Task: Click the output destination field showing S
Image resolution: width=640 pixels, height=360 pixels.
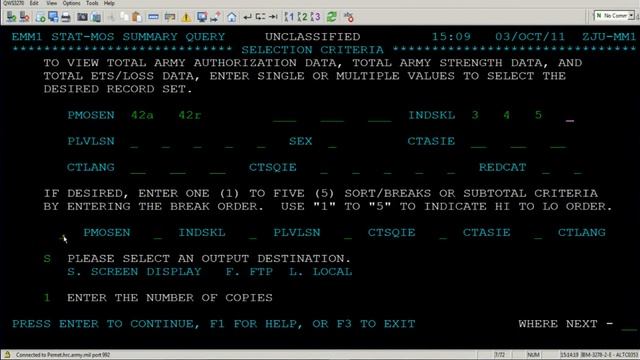Action: click(x=47, y=259)
